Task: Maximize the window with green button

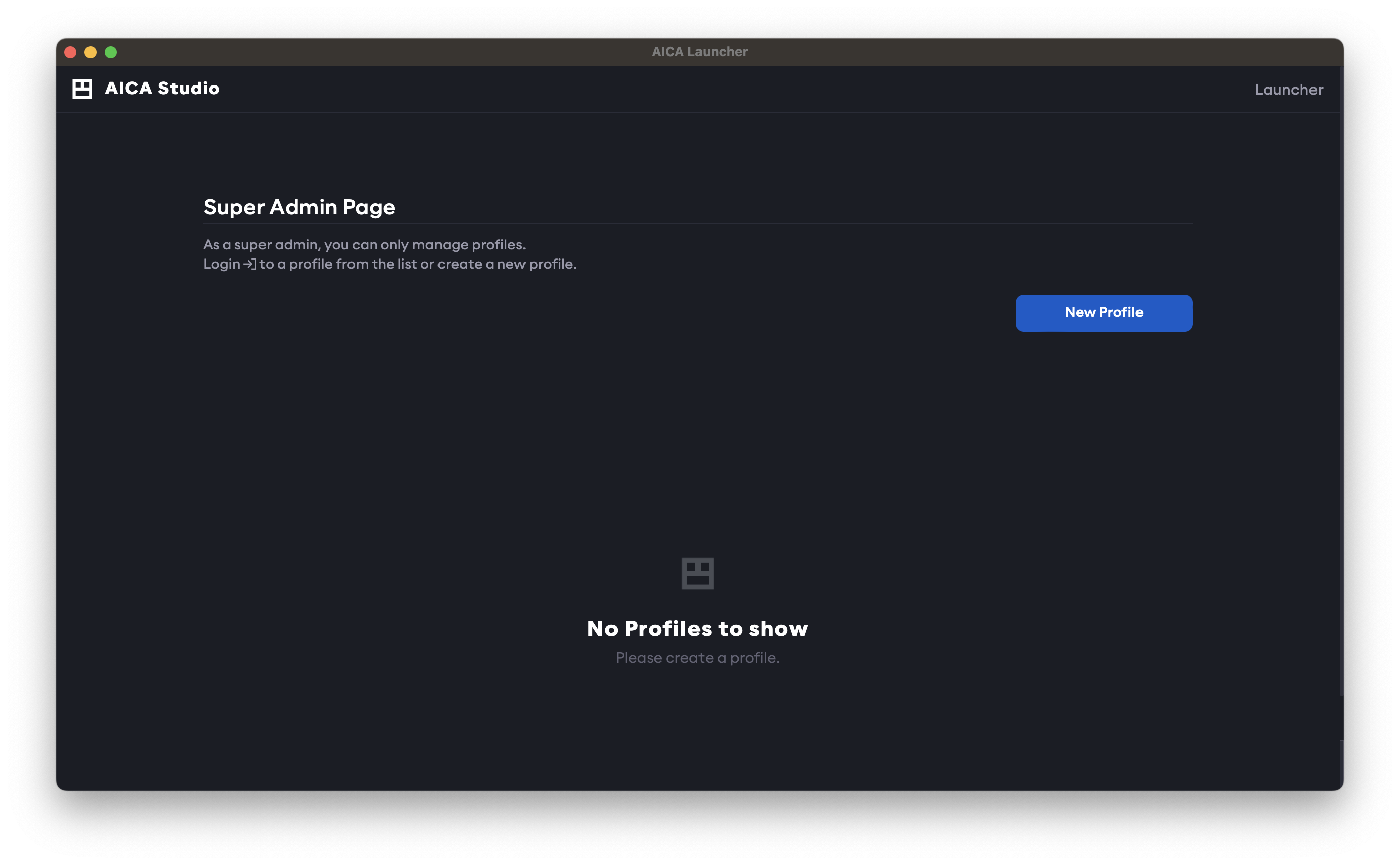Action: click(111, 53)
